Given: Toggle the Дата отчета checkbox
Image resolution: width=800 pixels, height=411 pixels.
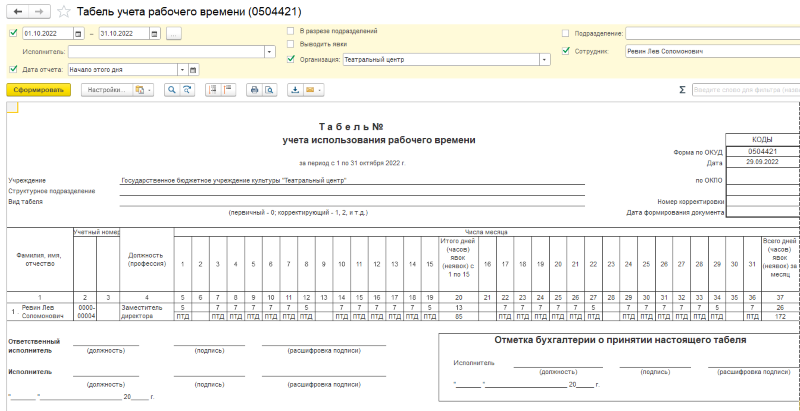Looking at the screenshot, I should (13, 69).
